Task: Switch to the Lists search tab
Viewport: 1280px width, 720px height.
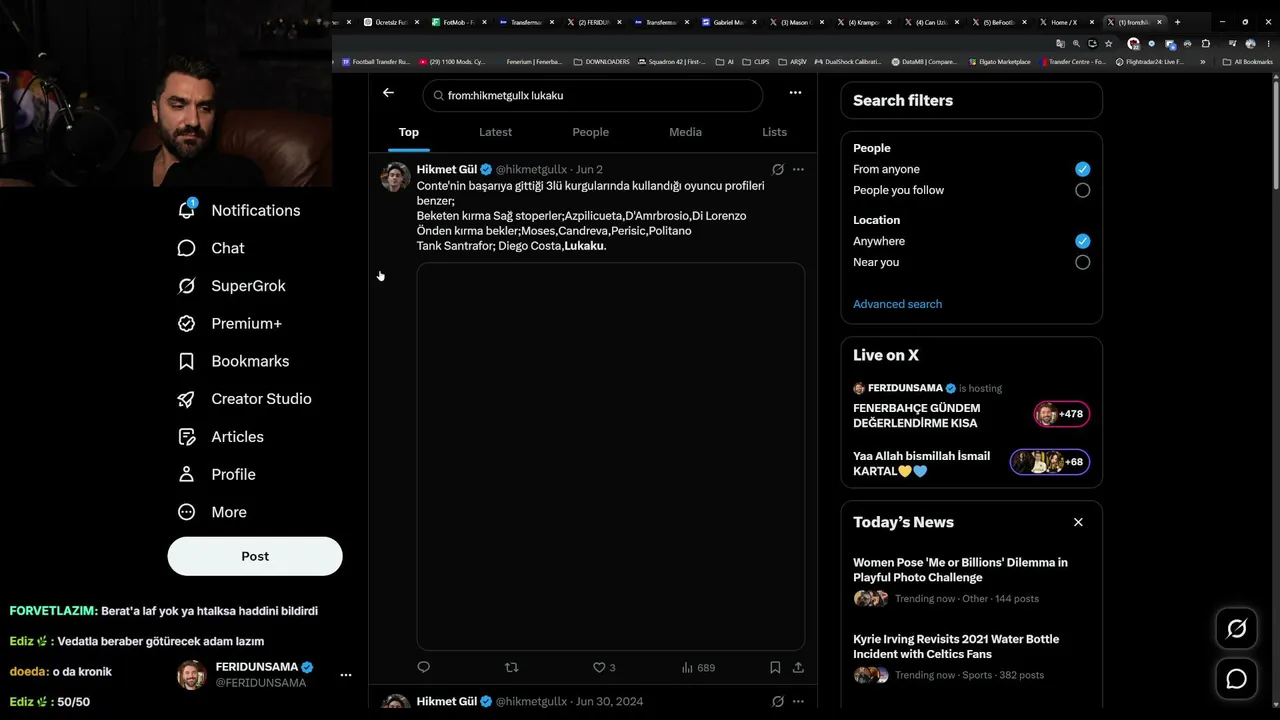Action: [x=774, y=132]
